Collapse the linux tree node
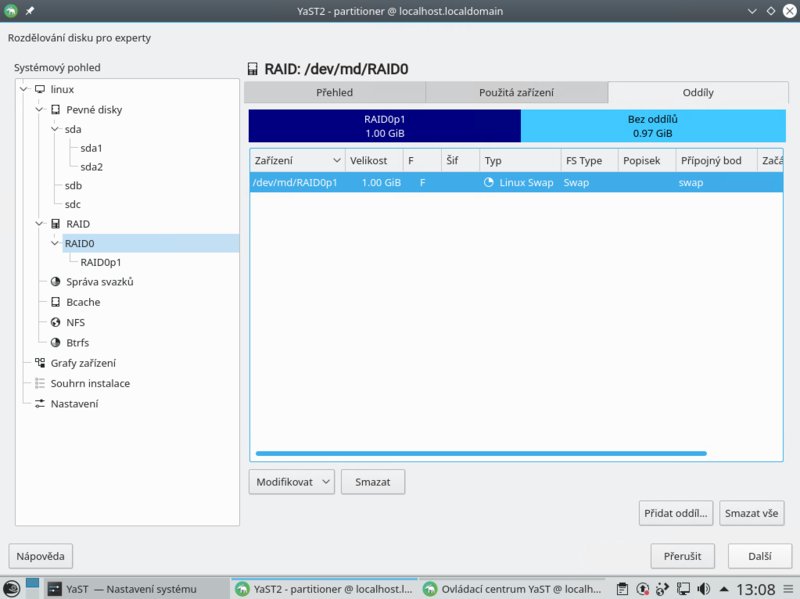The height and width of the screenshot is (599, 800). click(x=23, y=89)
